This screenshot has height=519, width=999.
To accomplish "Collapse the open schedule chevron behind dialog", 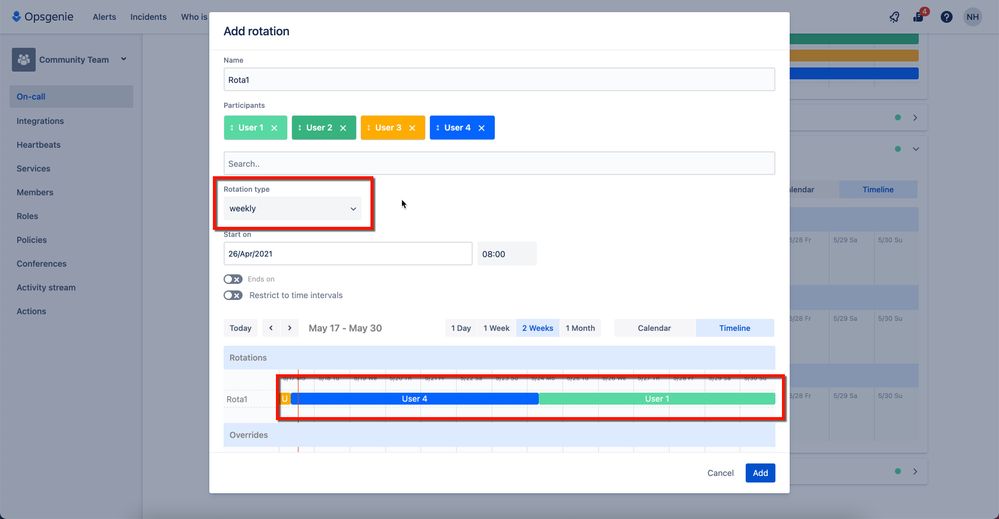I will tap(916, 149).
